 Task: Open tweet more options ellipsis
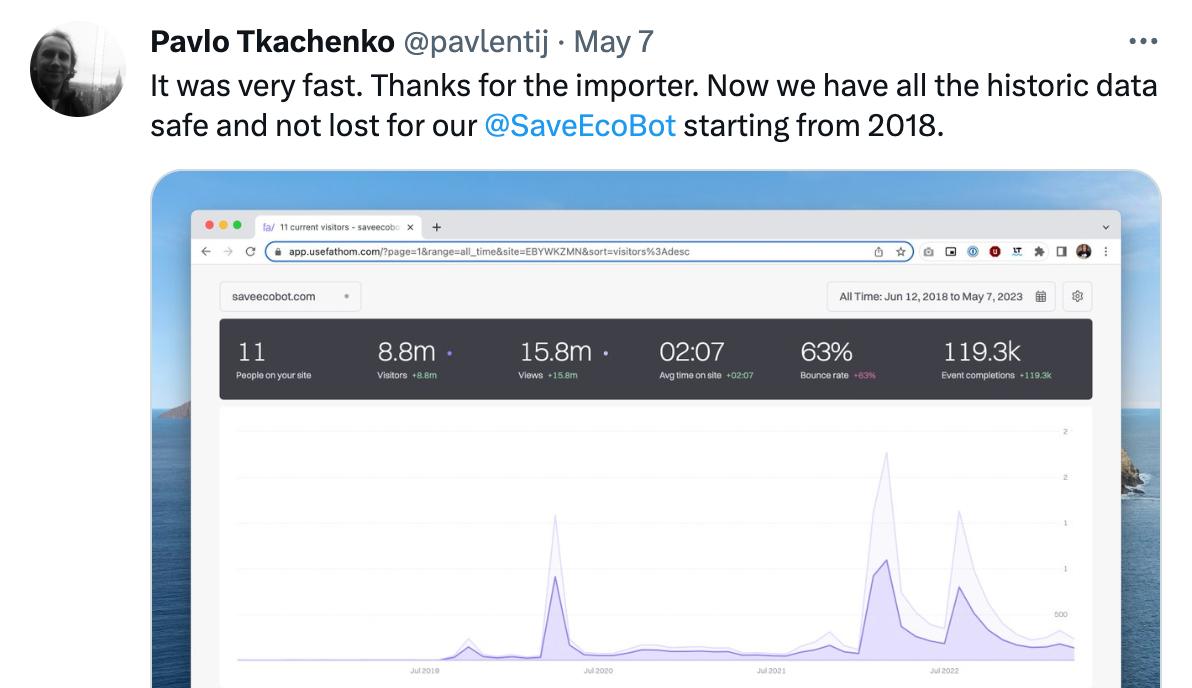(1142, 42)
